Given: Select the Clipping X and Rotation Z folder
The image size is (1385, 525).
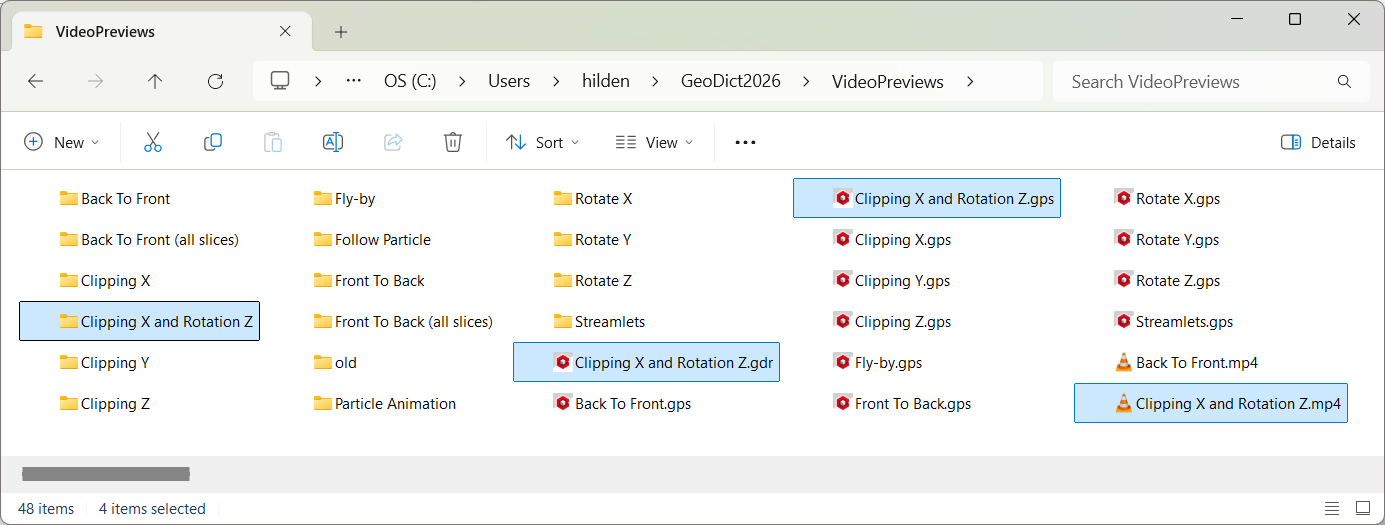Looking at the screenshot, I should click(140, 321).
